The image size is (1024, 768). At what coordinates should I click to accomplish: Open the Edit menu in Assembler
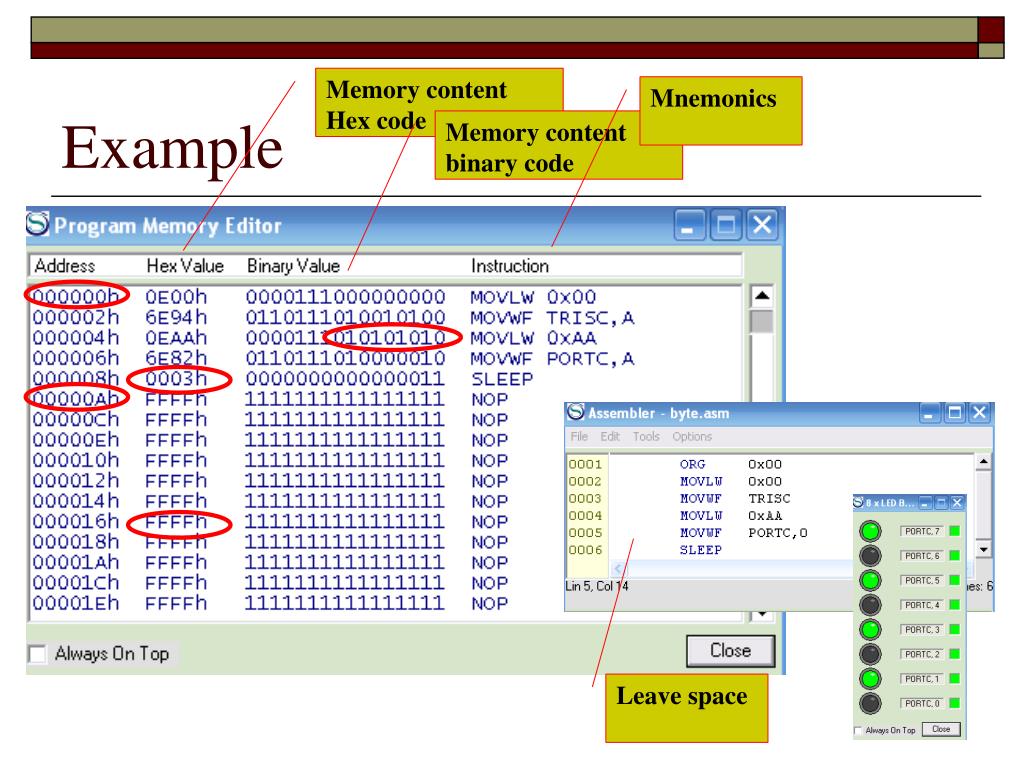pos(610,436)
